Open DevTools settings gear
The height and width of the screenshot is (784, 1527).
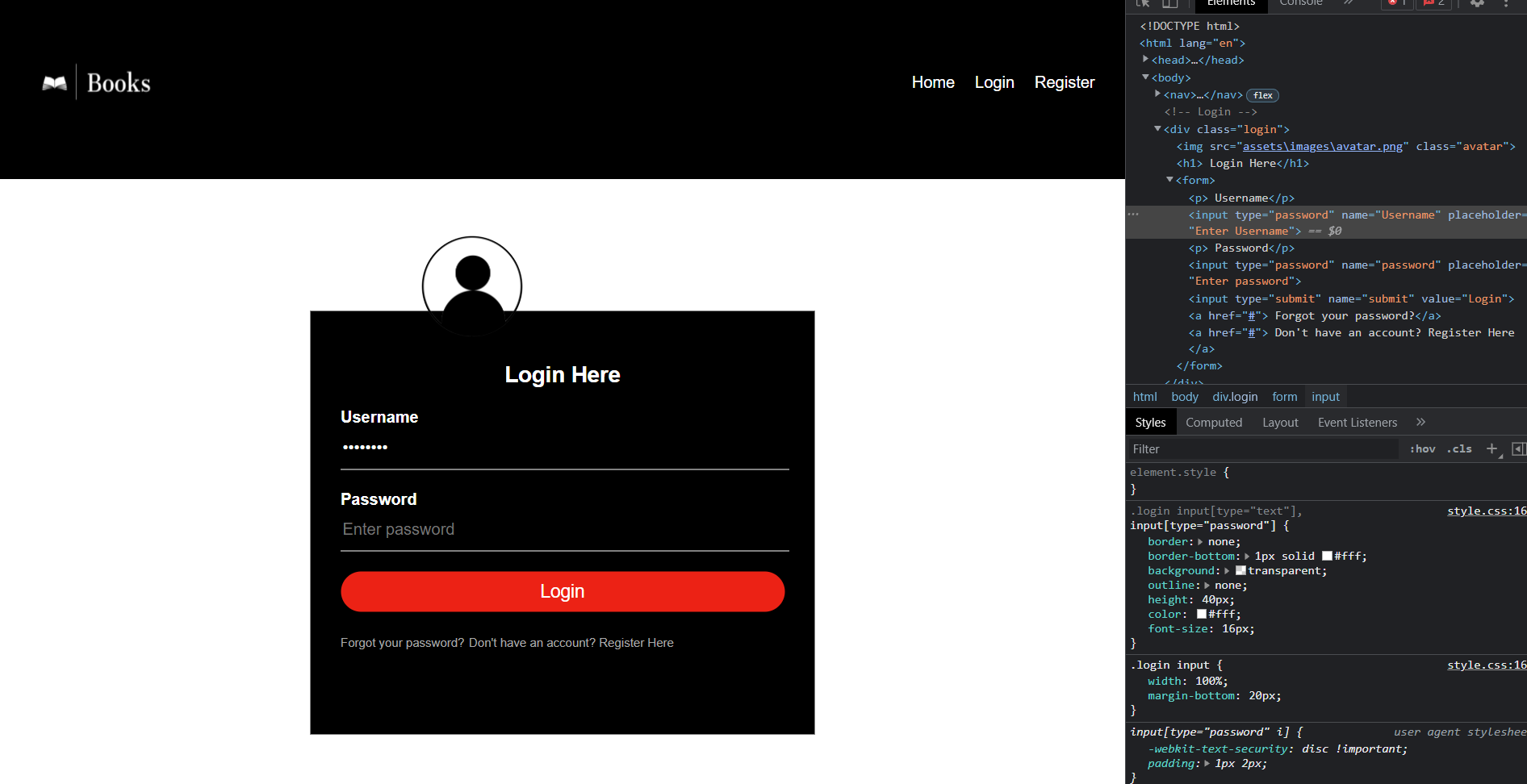(1477, 3)
